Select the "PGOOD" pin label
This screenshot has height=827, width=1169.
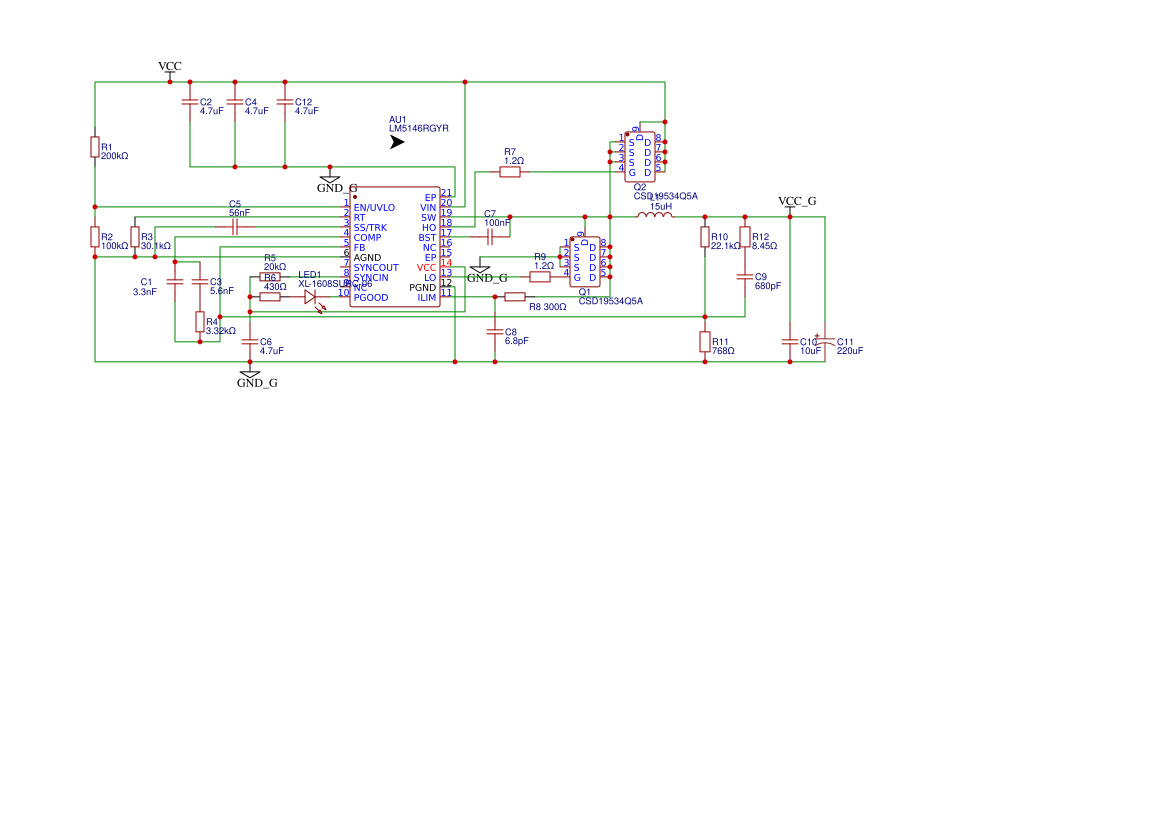[371, 297]
